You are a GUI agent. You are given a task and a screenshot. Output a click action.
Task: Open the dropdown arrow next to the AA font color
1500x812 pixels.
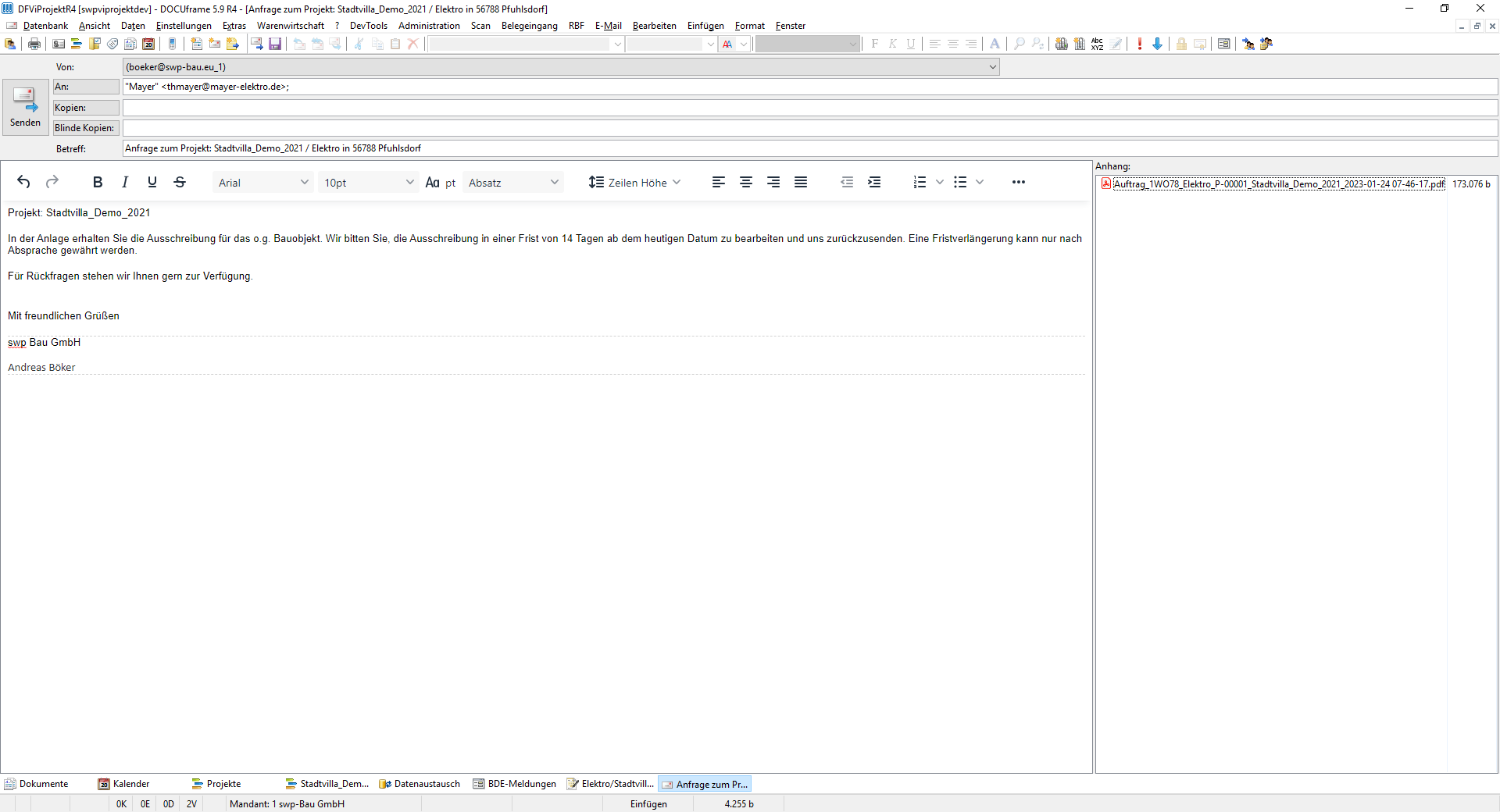click(x=744, y=44)
